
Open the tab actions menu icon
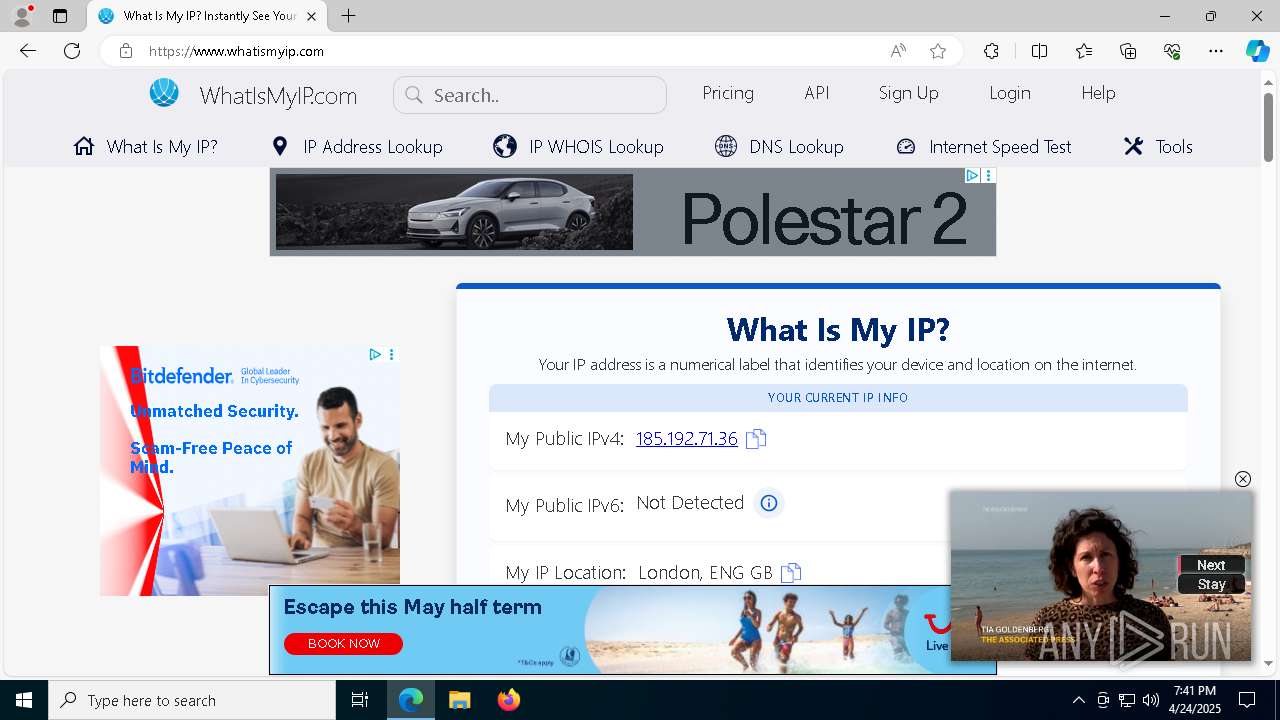[60, 16]
